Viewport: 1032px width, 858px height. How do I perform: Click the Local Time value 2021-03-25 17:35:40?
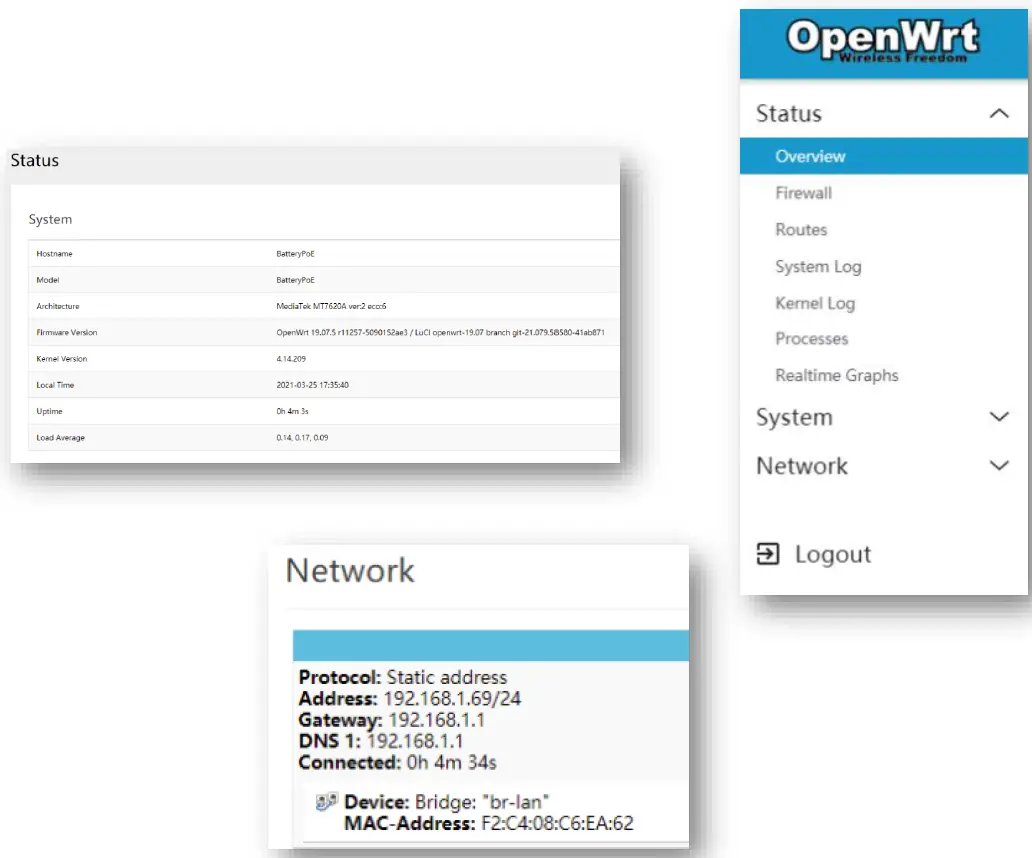click(313, 385)
